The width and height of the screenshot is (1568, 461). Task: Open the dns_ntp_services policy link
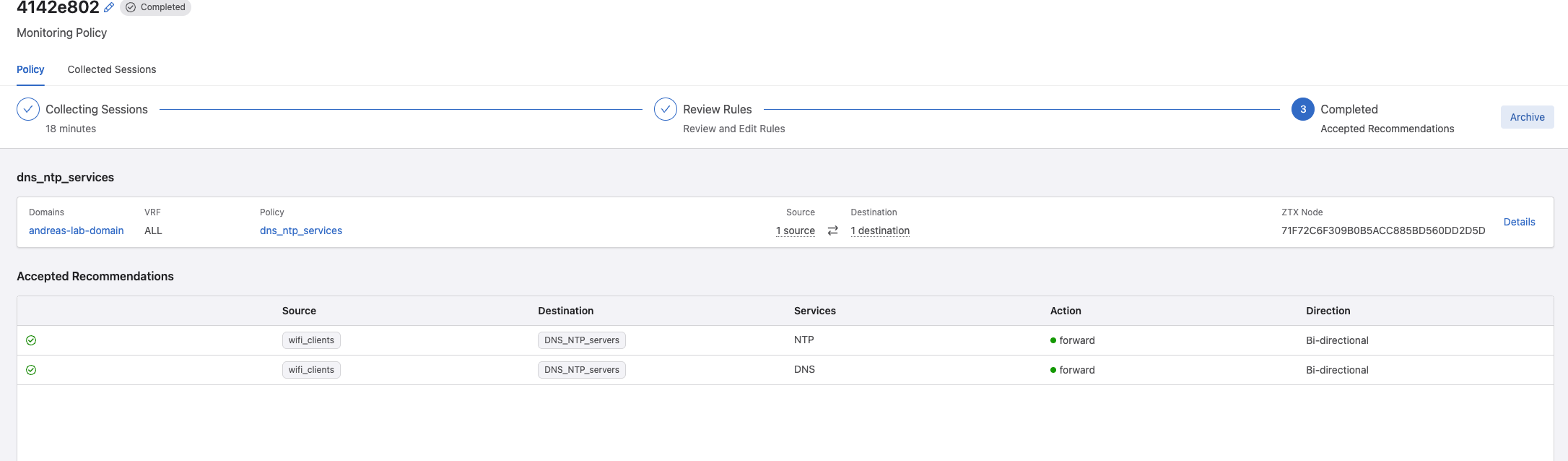coord(301,231)
